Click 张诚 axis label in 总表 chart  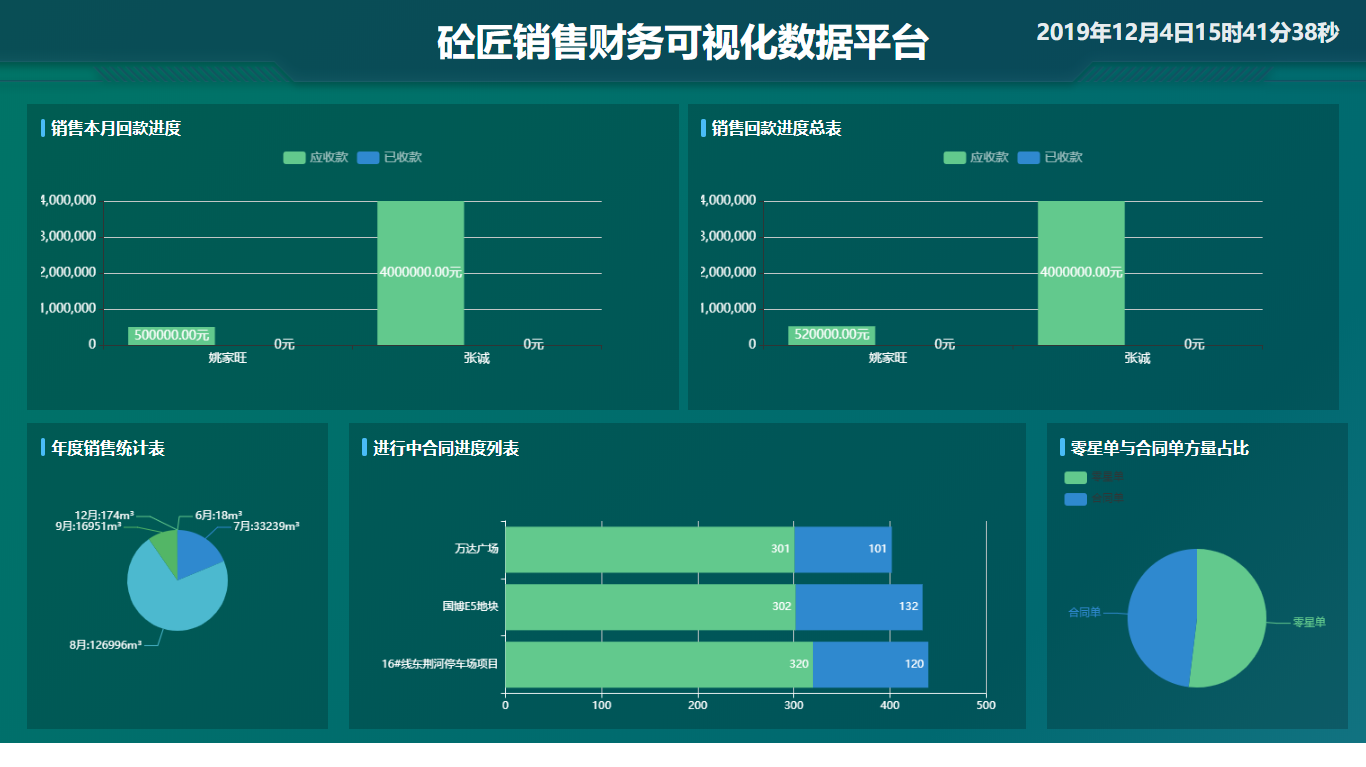click(x=1137, y=358)
